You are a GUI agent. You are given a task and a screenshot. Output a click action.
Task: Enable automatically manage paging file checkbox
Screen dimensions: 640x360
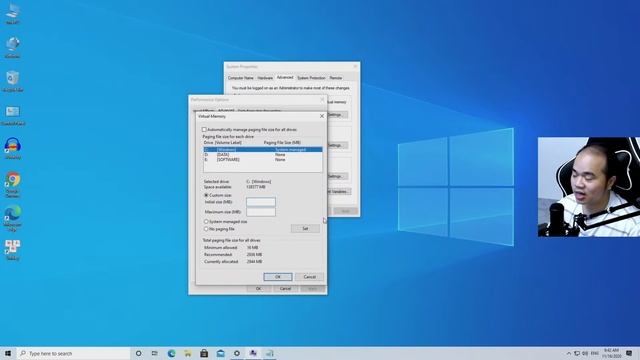click(x=204, y=130)
